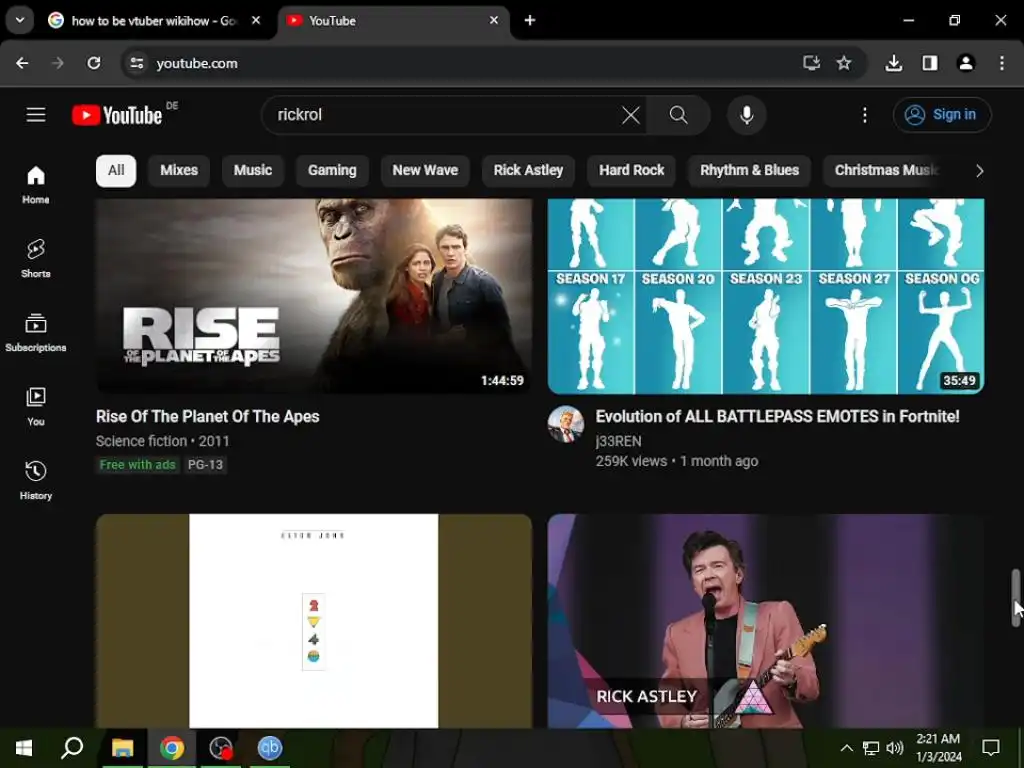
Task: Click Evolution of ALL BATTLEPASS EMOTES title
Action: [x=777, y=417]
